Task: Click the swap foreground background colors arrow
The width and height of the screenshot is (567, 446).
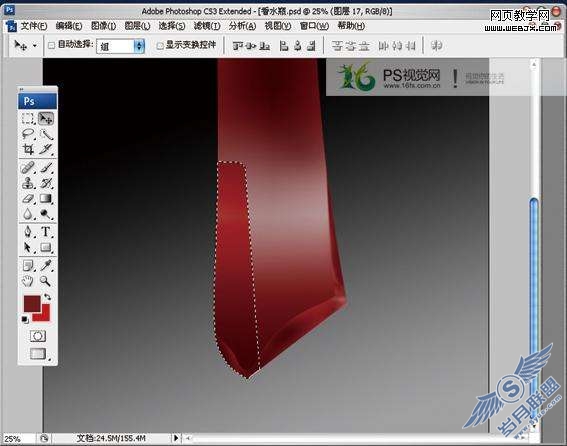Action: coord(47,297)
